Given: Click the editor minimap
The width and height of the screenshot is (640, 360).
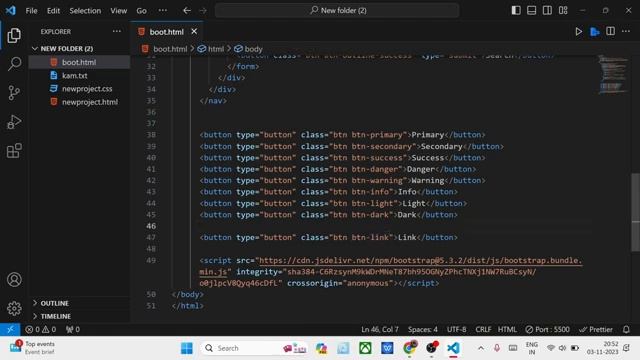Looking at the screenshot, I should click(613, 74).
